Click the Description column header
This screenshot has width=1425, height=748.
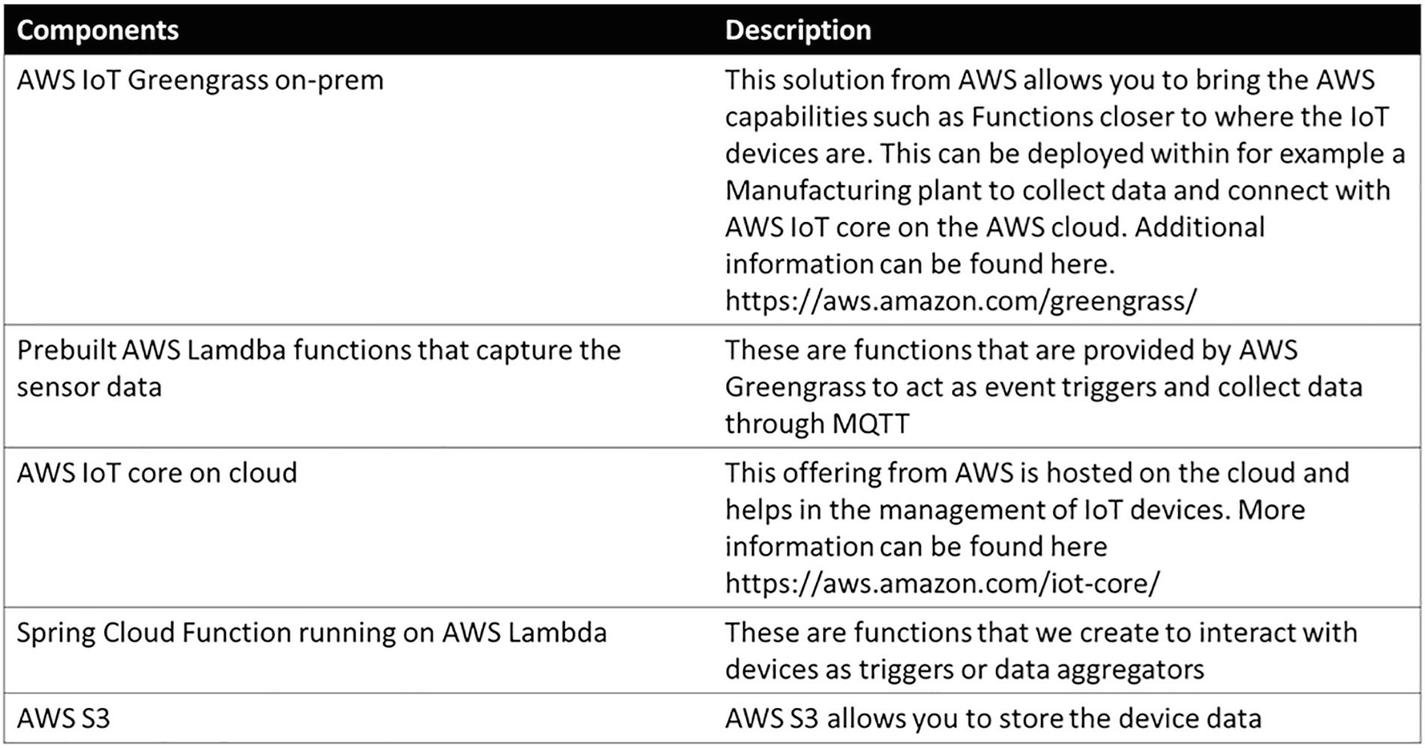(x=798, y=30)
